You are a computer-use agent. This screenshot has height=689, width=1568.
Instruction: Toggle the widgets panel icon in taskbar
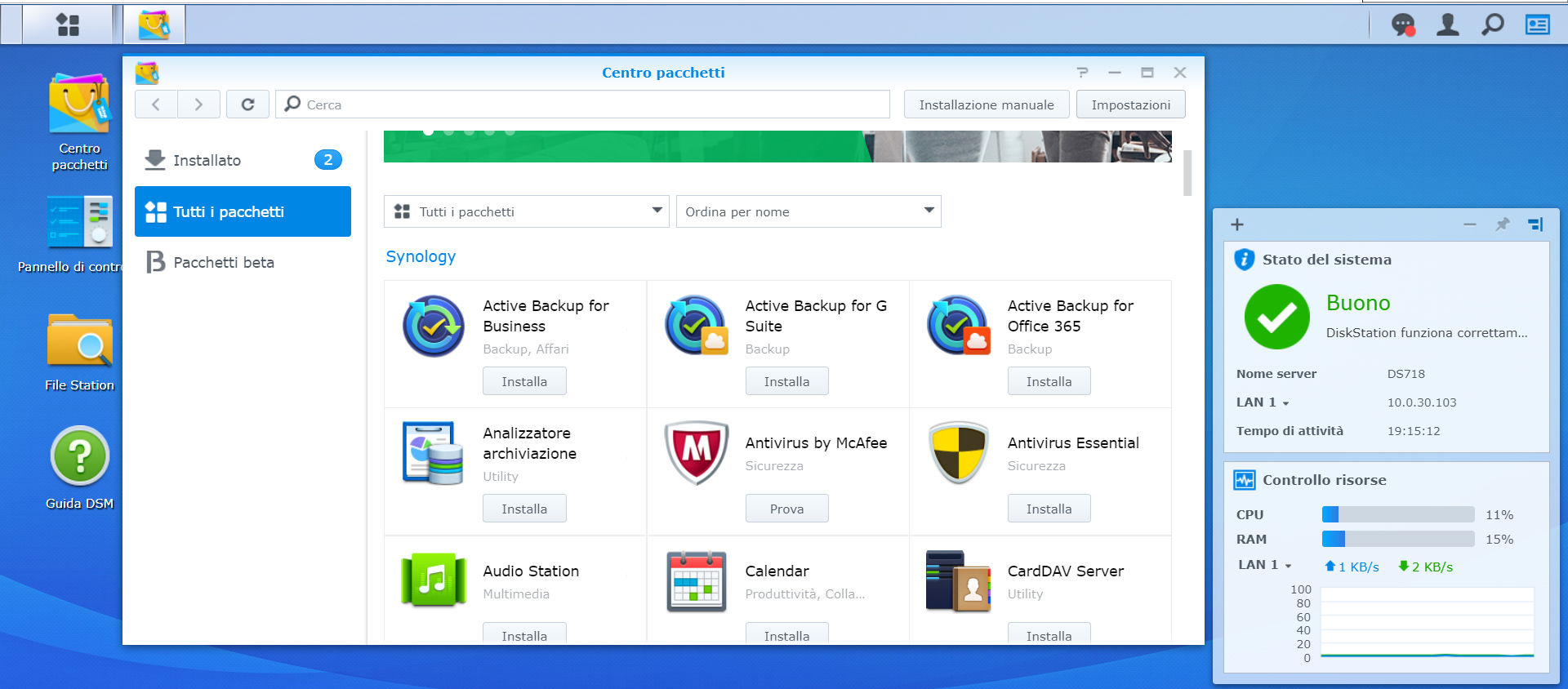click(x=1538, y=25)
